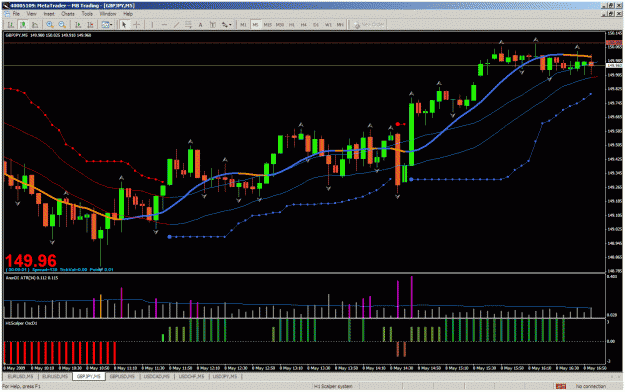
Task: Switch timeframe to H1
Action: click(292, 25)
